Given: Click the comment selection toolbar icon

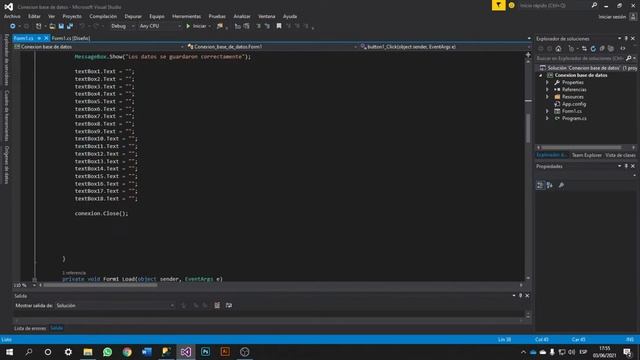Looking at the screenshot, I should click(258, 26).
